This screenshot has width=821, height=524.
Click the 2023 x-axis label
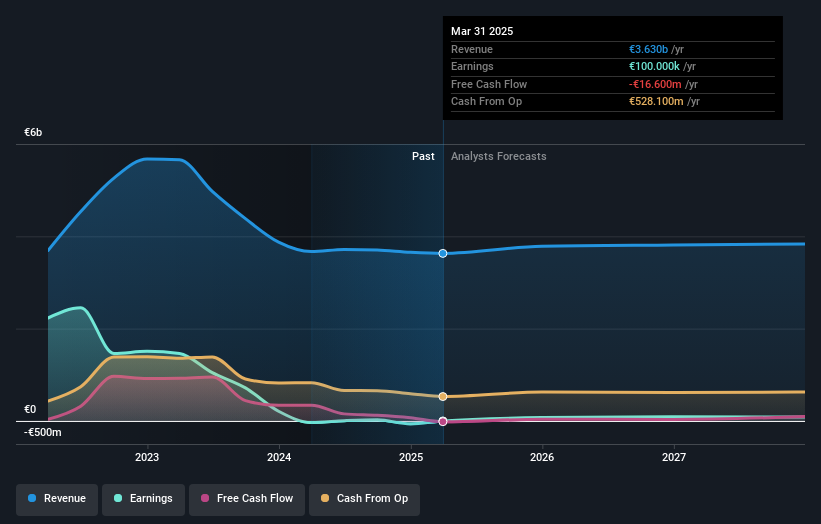click(x=147, y=457)
